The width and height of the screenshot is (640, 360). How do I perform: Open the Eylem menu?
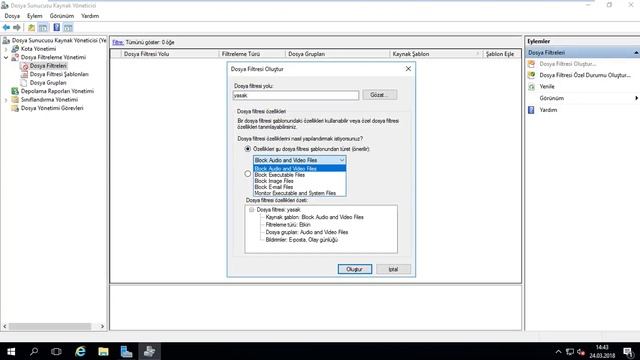point(35,16)
